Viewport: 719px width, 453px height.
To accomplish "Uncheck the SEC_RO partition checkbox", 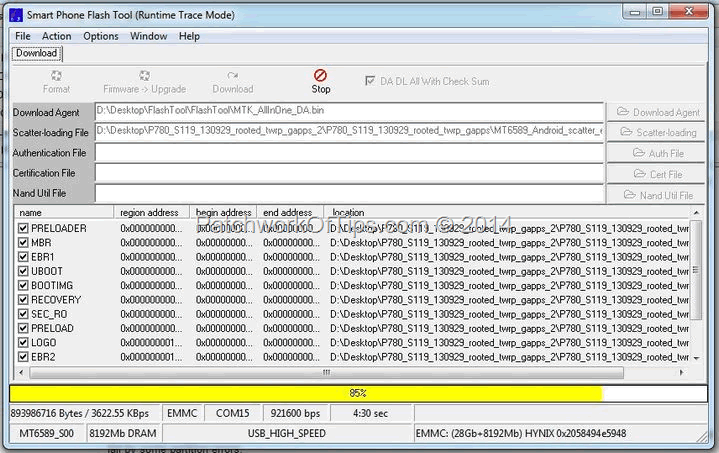I will pos(23,314).
